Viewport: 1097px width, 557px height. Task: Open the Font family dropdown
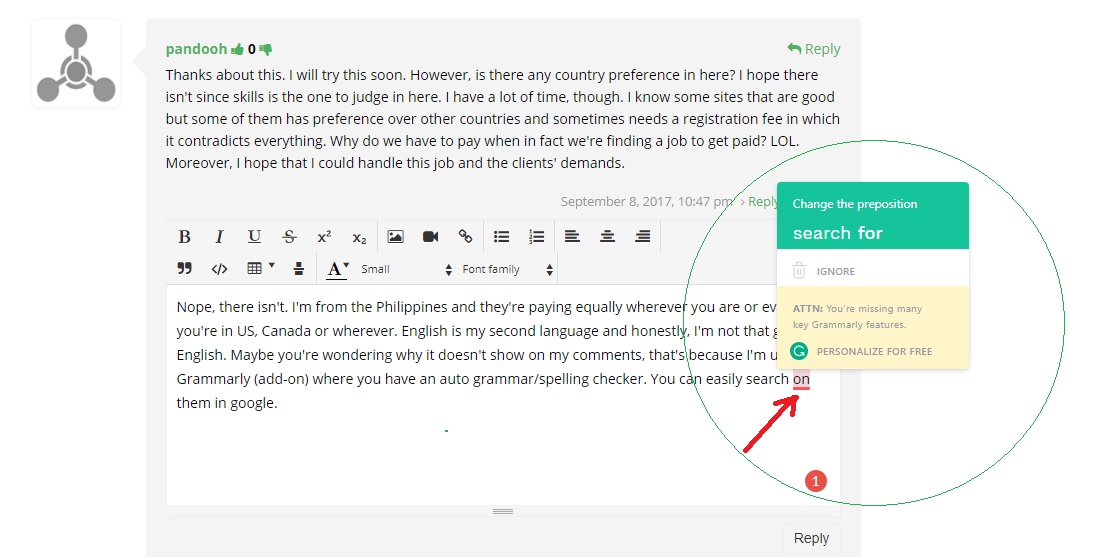tap(507, 269)
